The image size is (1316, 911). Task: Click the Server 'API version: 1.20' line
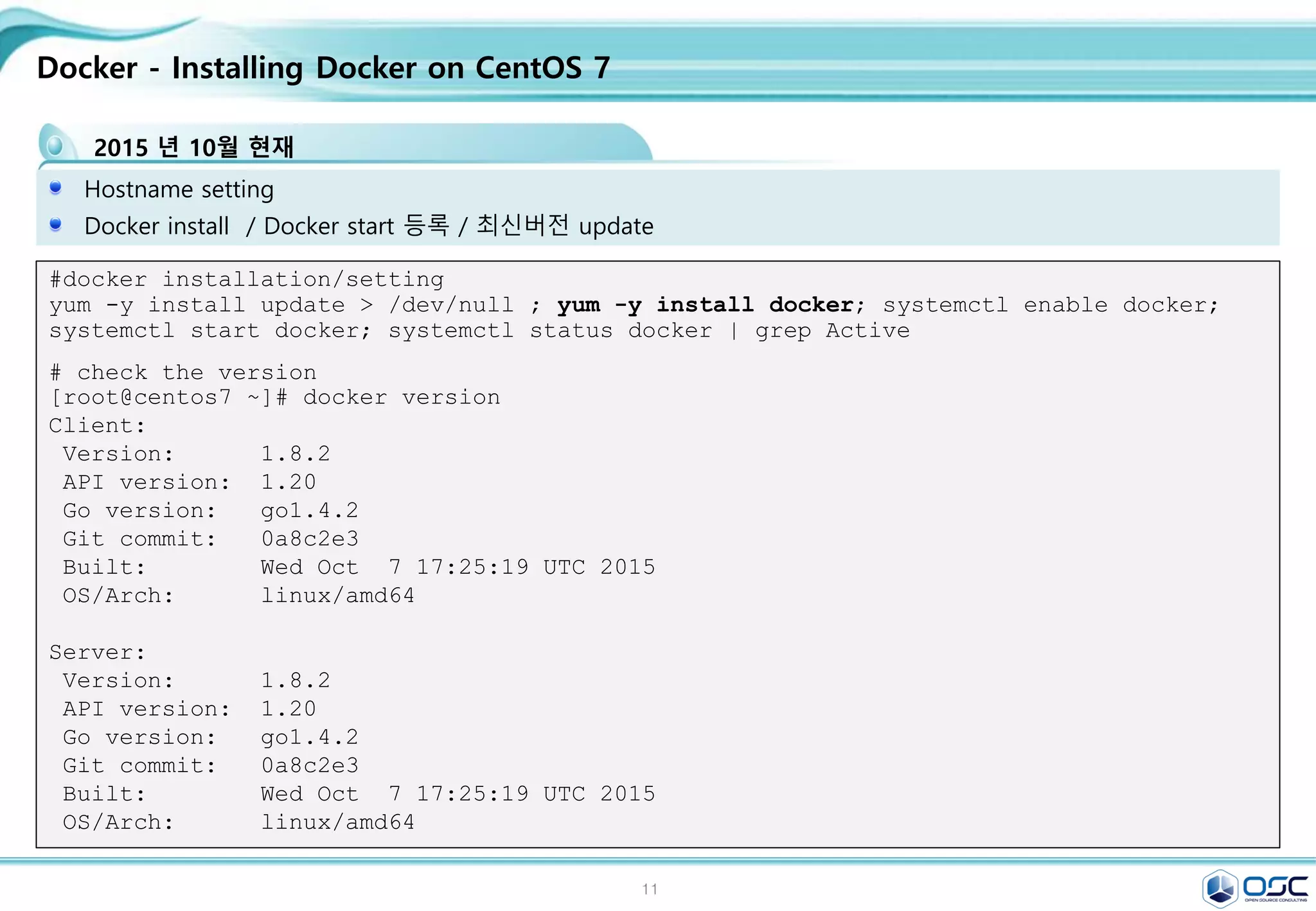189,709
